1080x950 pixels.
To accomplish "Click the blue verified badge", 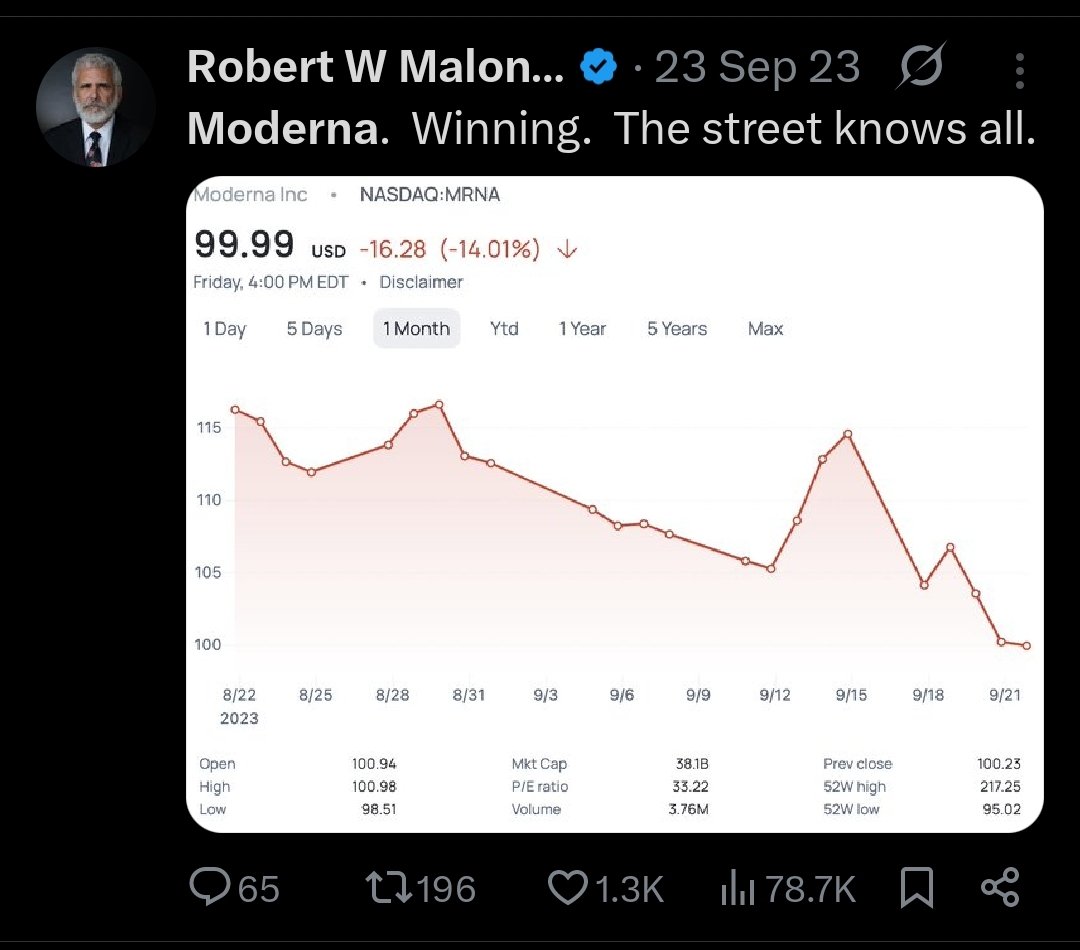I will [x=599, y=68].
